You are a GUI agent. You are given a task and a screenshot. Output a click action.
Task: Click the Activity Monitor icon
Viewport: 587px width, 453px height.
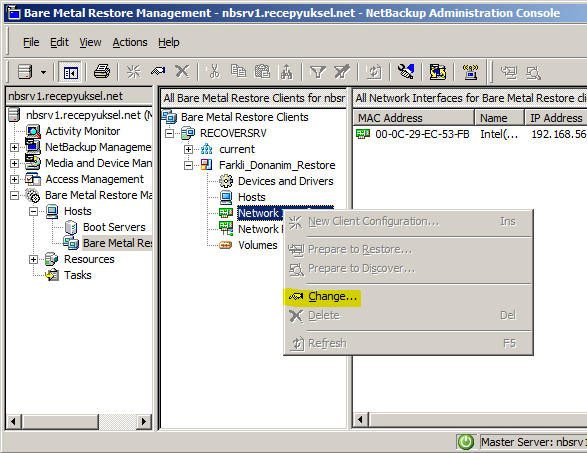[33, 131]
